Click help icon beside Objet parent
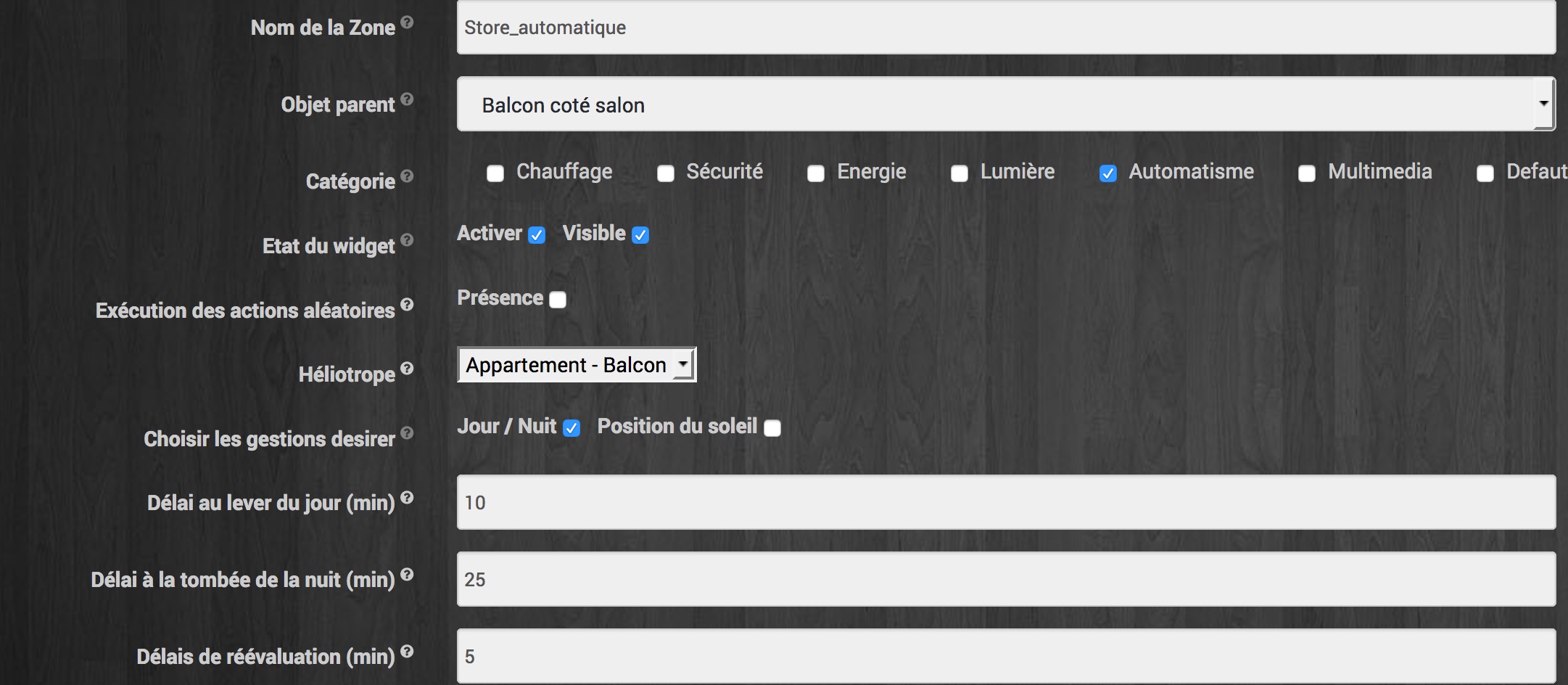This screenshot has width=1568, height=685. click(x=407, y=99)
